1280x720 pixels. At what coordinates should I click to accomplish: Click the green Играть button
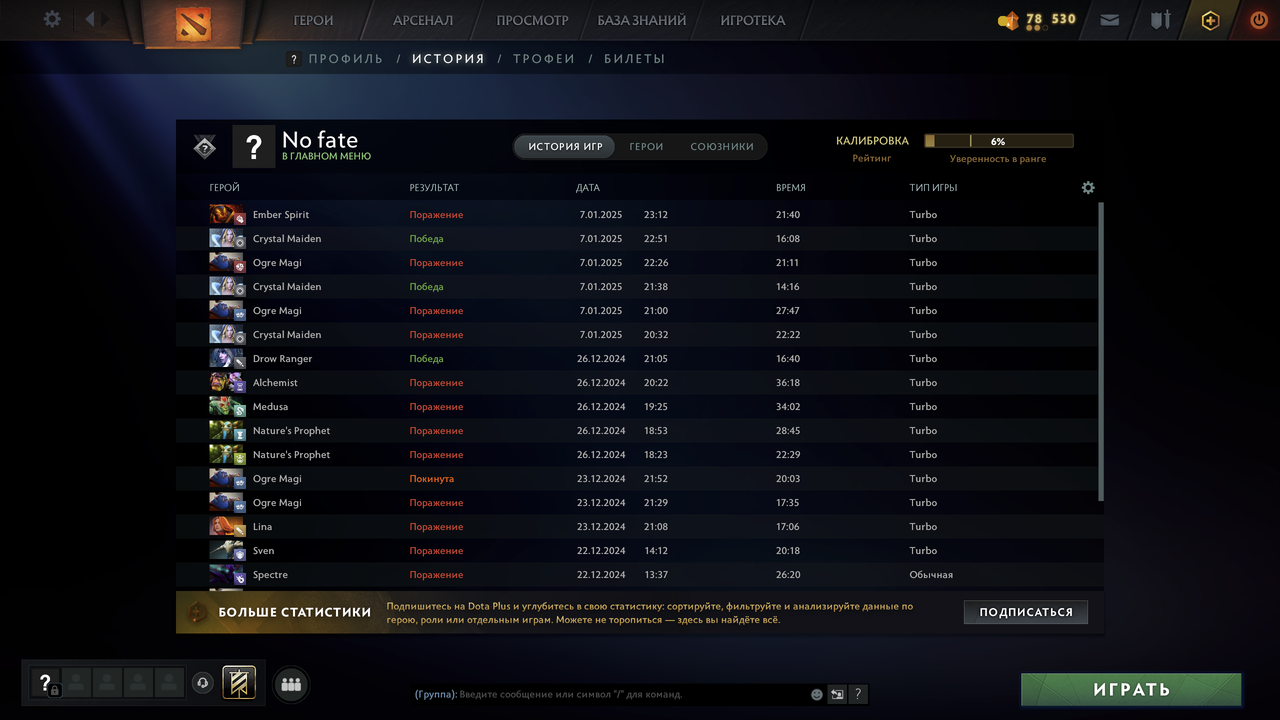coord(1131,689)
